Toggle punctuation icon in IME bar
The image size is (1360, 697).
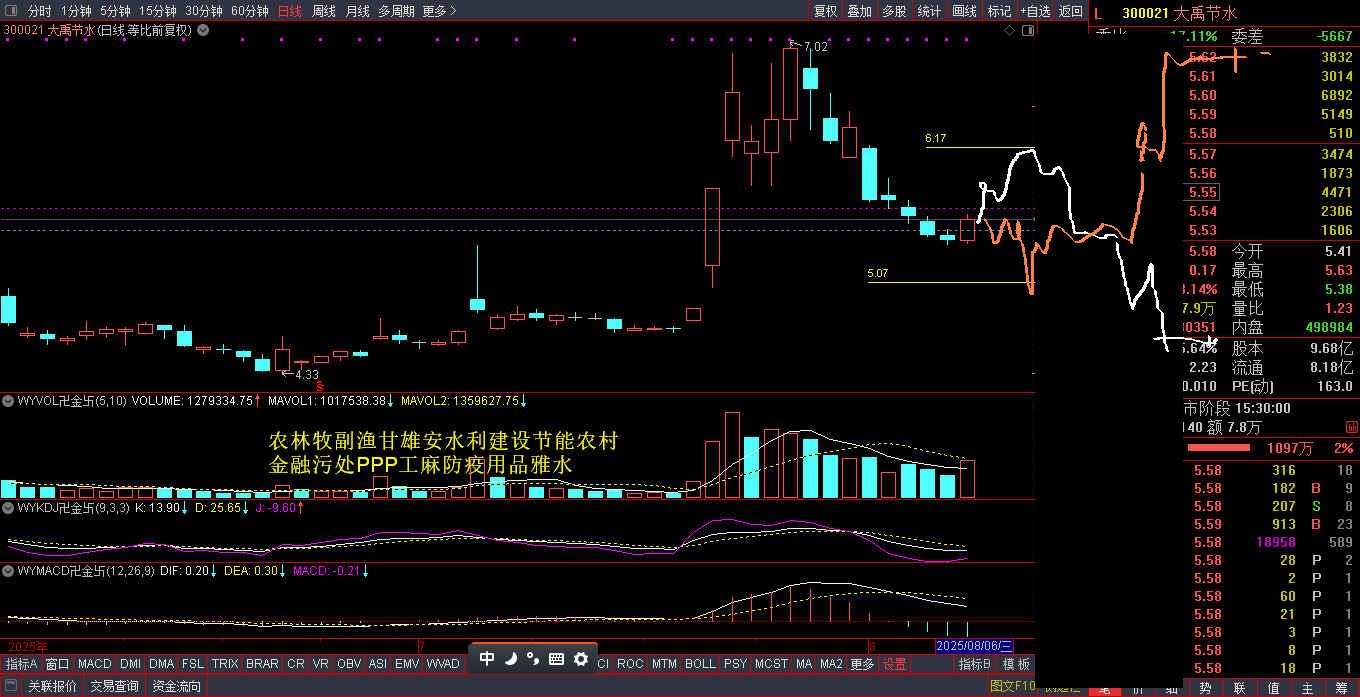click(532, 658)
